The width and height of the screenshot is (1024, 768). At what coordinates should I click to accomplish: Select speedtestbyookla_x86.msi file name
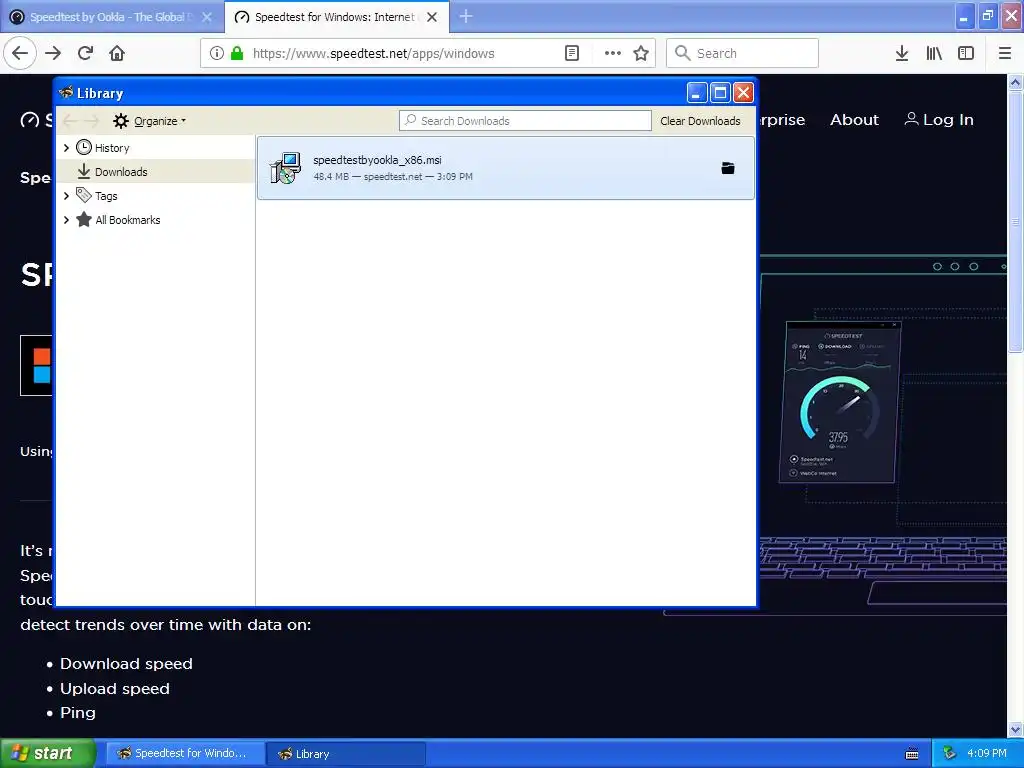click(377, 159)
